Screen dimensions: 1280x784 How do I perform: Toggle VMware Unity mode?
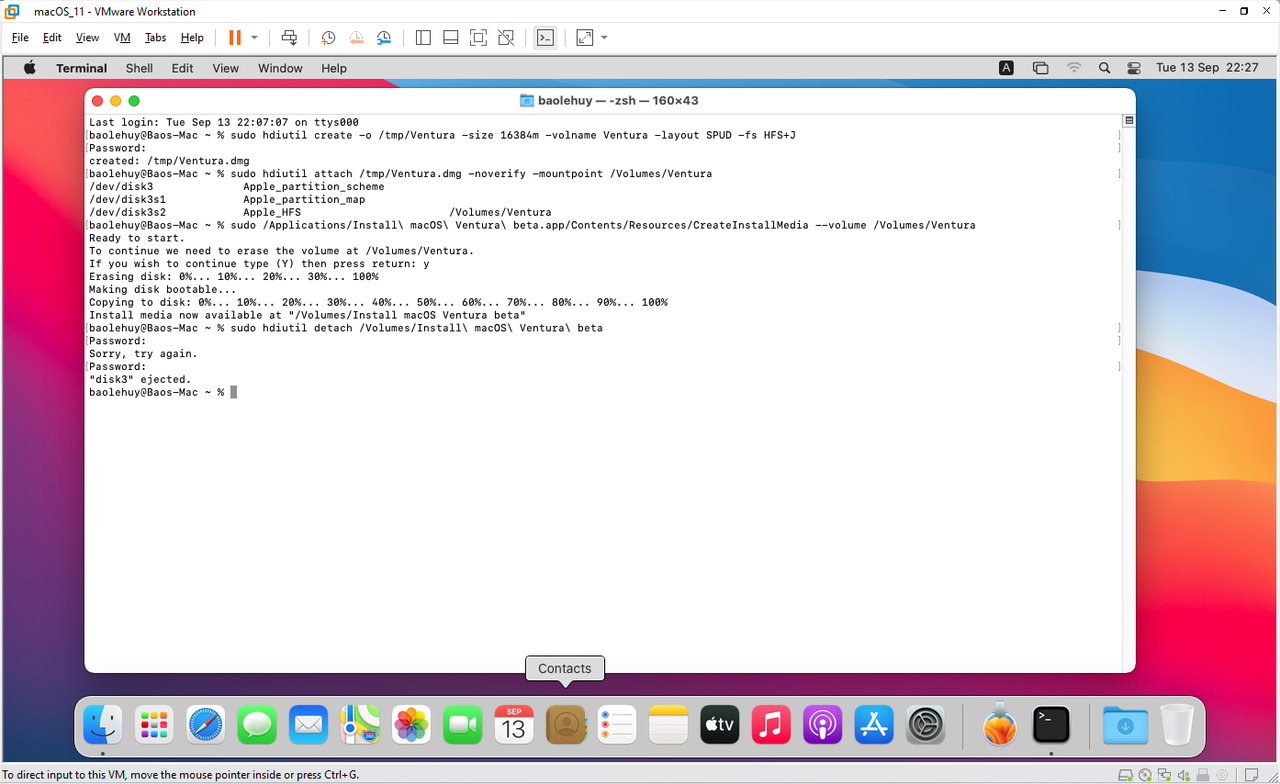[506, 38]
